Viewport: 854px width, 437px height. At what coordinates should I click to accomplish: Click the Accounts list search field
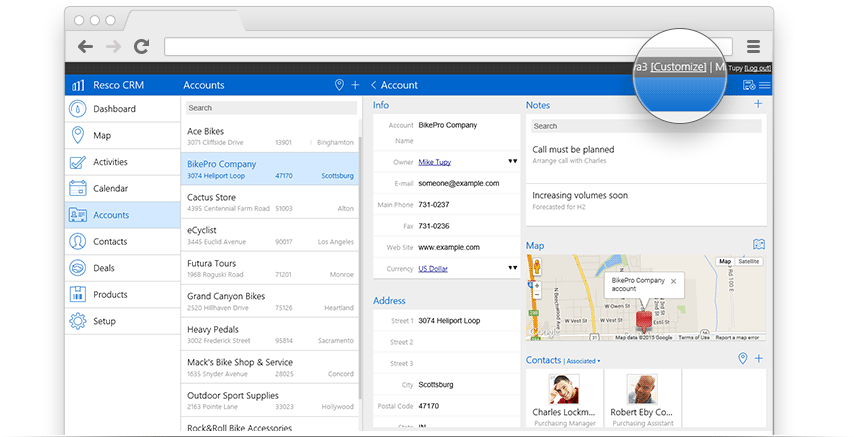(269, 108)
